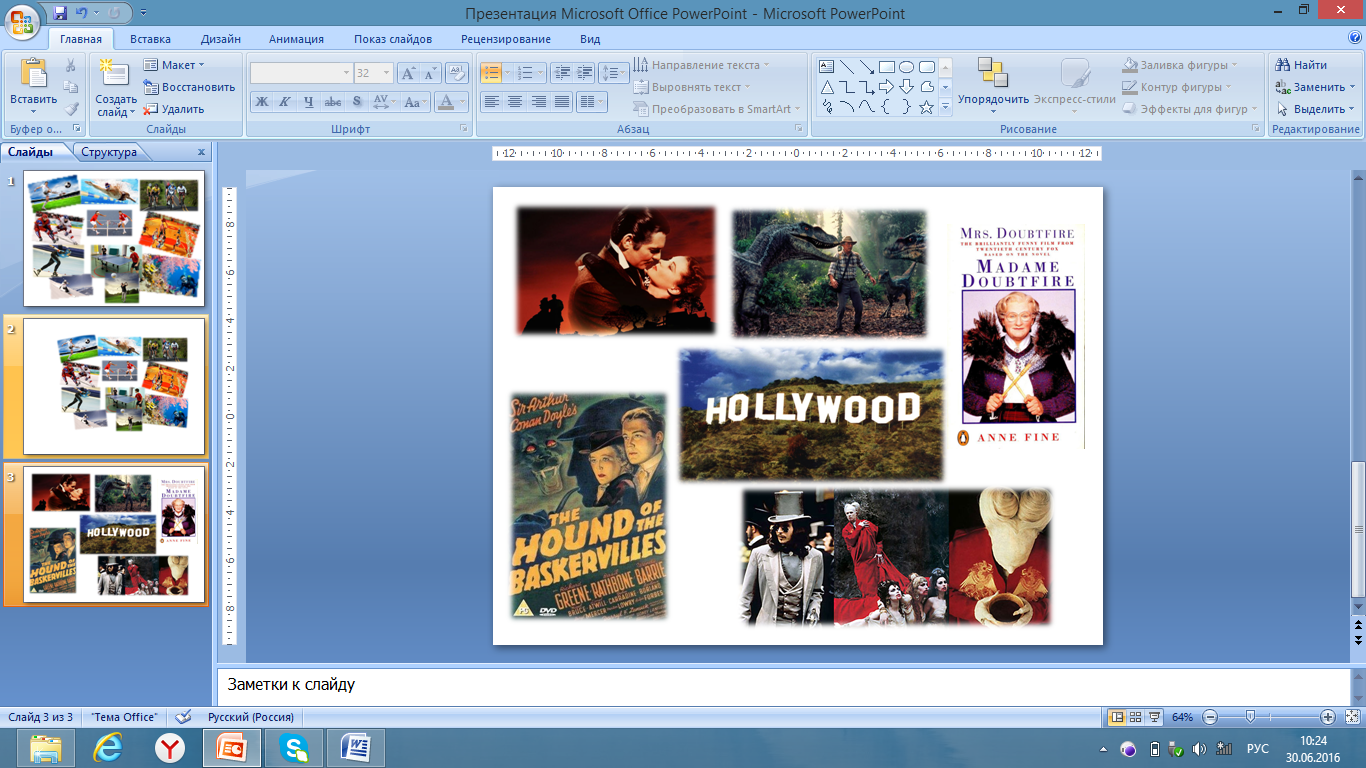Click the Найти find button
1366x768 pixels.
pos(1302,65)
